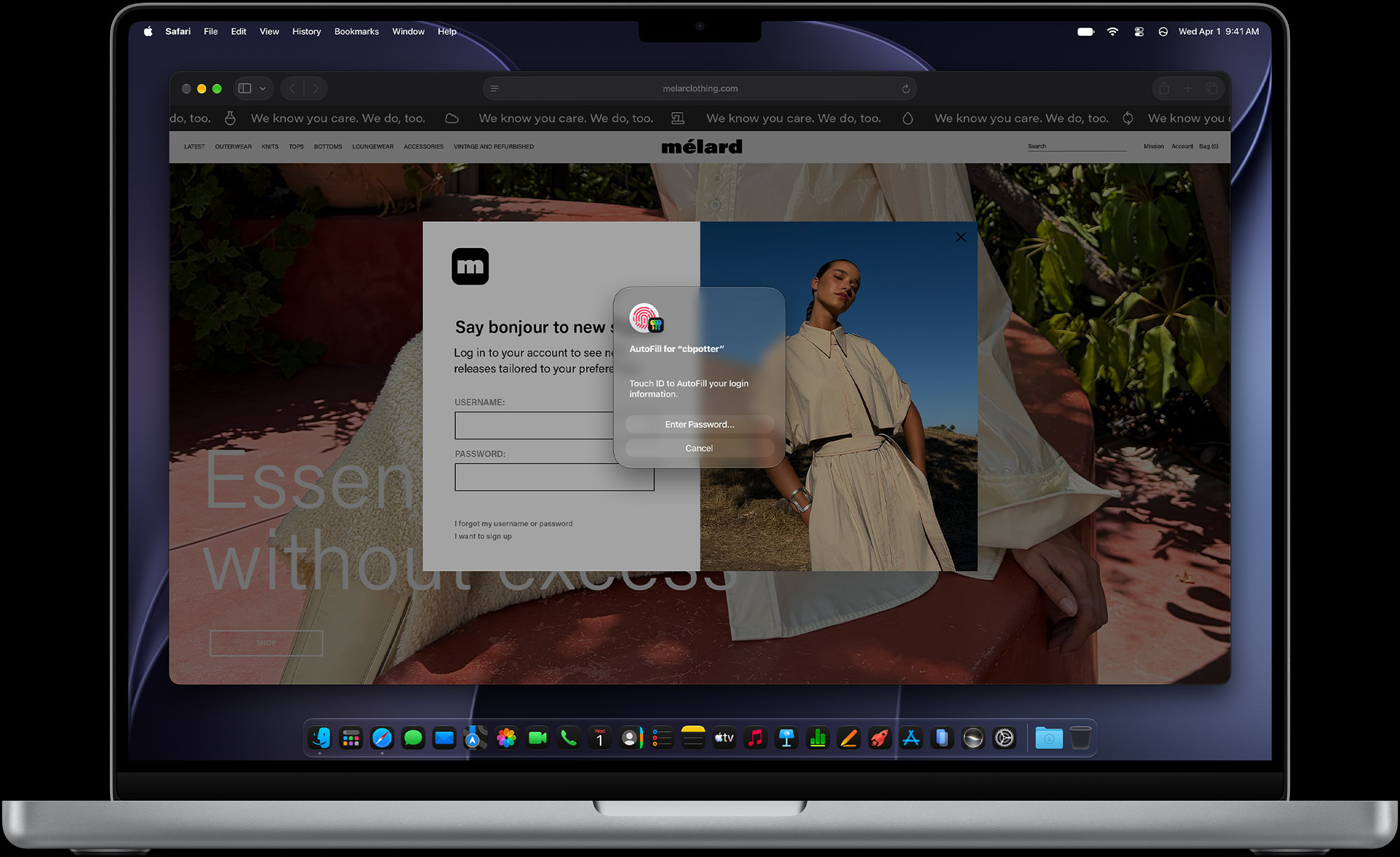Expand the sidebar dropdown chevron
Screen dimensions: 1400x857
(x=263, y=89)
